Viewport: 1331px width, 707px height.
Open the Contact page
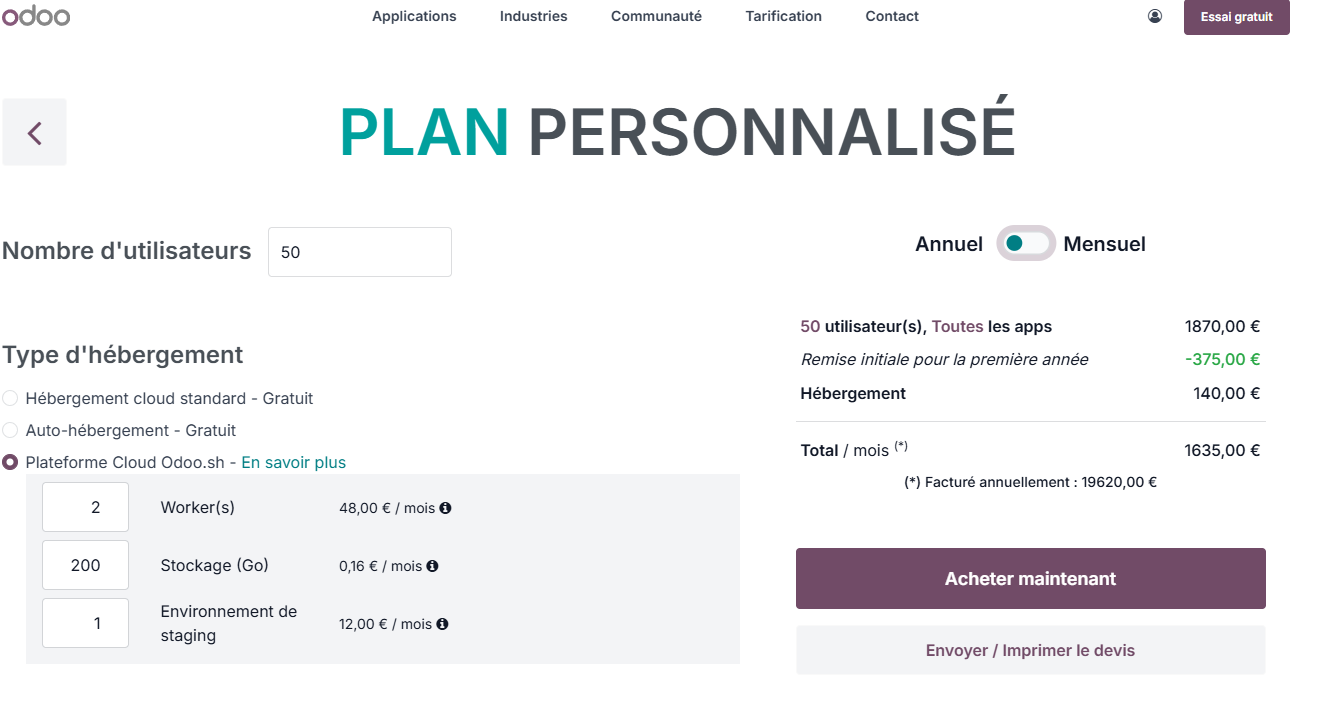(892, 16)
